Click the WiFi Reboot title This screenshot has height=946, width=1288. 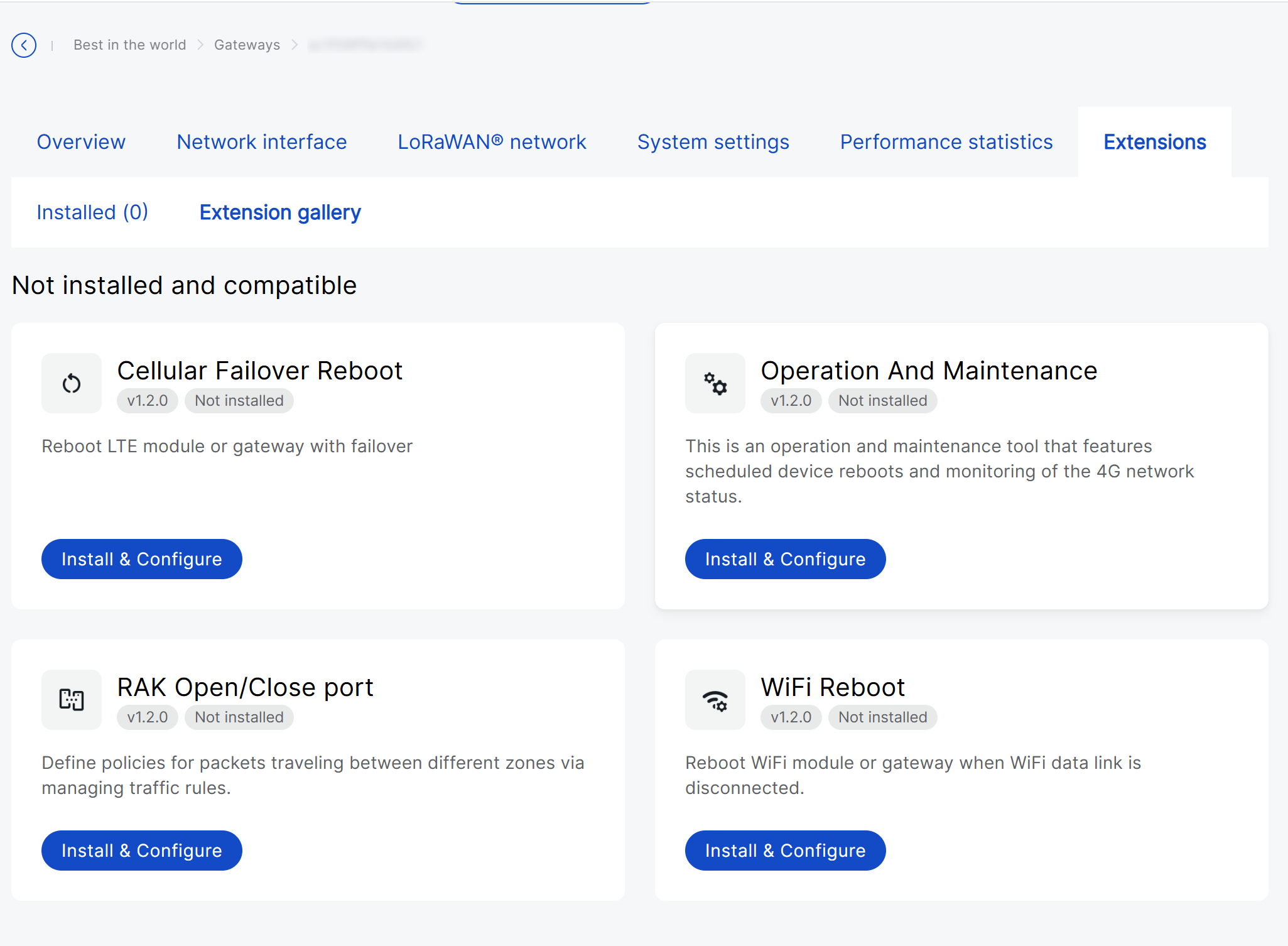pos(833,687)
